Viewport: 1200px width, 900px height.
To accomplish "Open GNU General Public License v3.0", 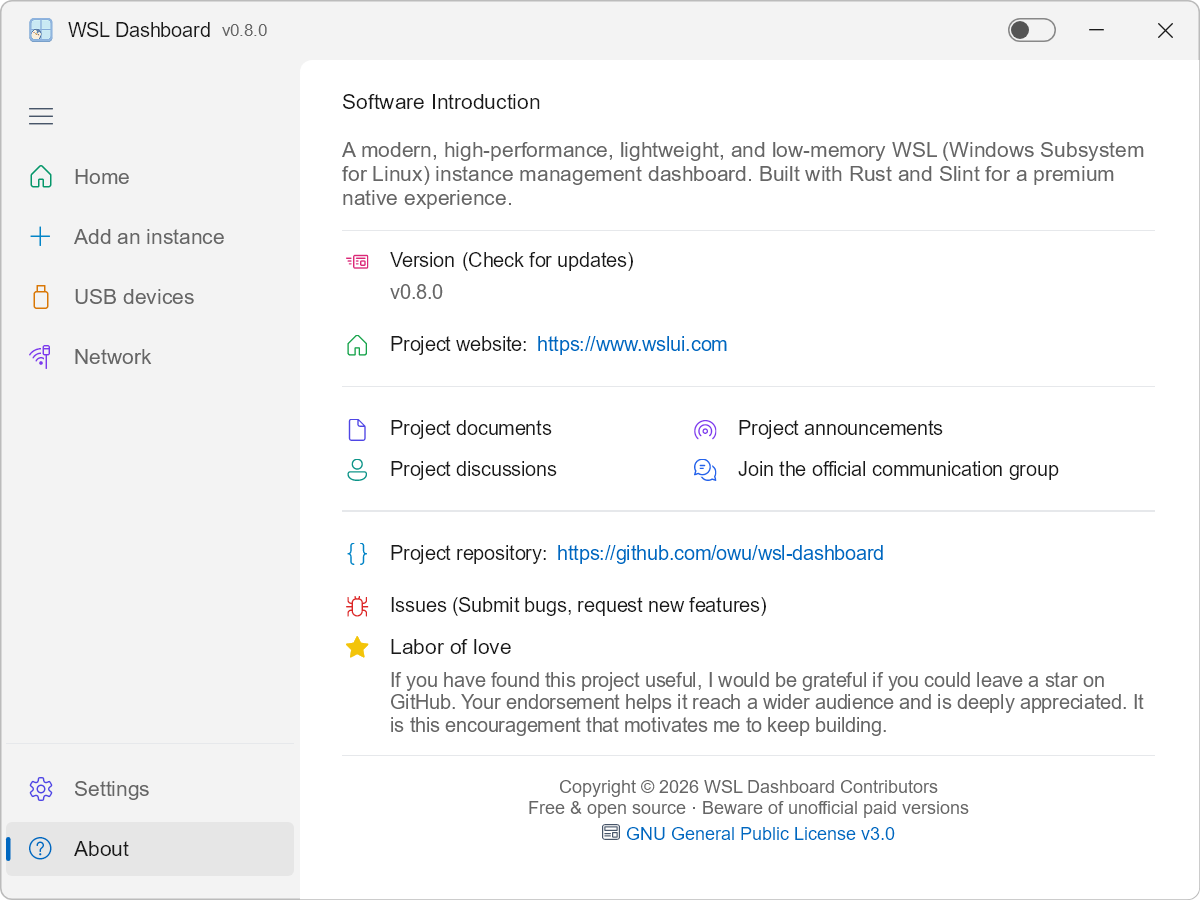I will point(760,834).
